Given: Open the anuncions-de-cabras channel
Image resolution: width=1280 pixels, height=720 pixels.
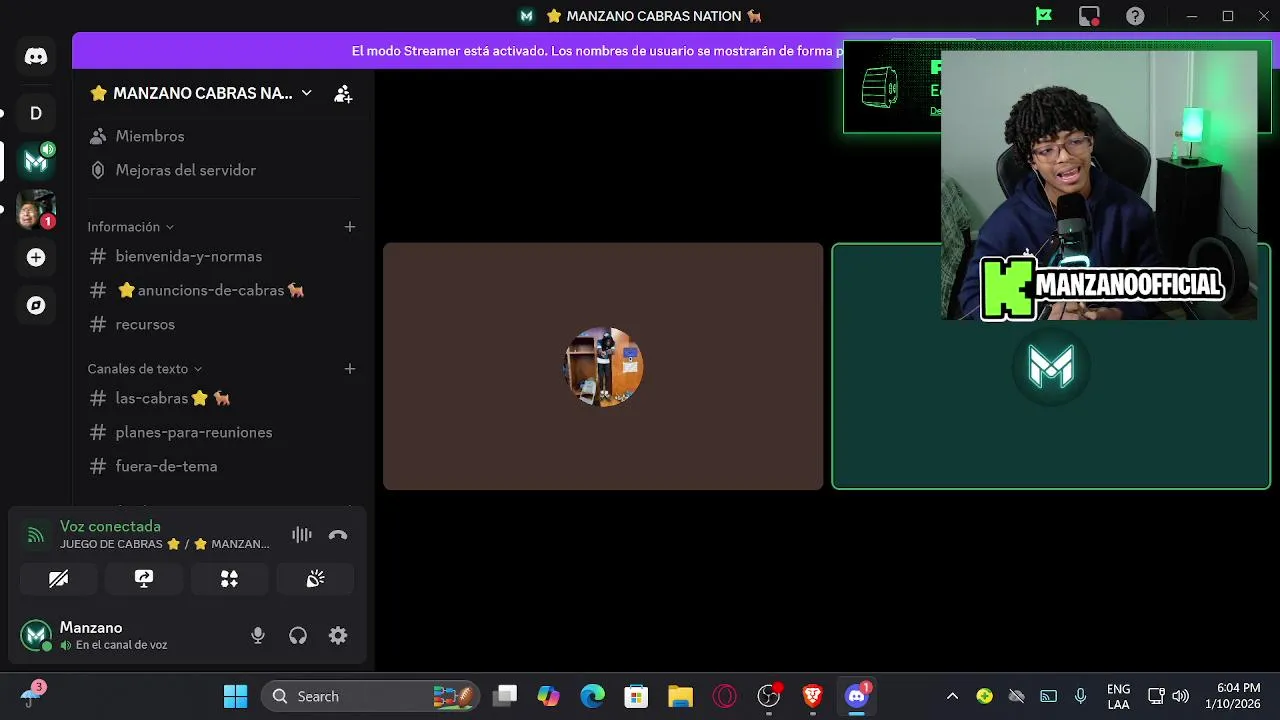Looking at the screenshot, I should click(222, 290).
